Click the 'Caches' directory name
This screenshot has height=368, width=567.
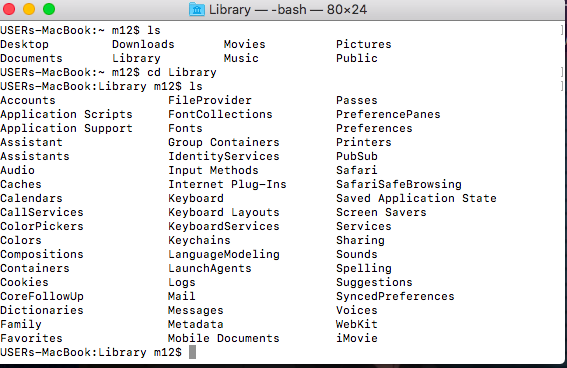pyautogui.click(x=21, y=184)
